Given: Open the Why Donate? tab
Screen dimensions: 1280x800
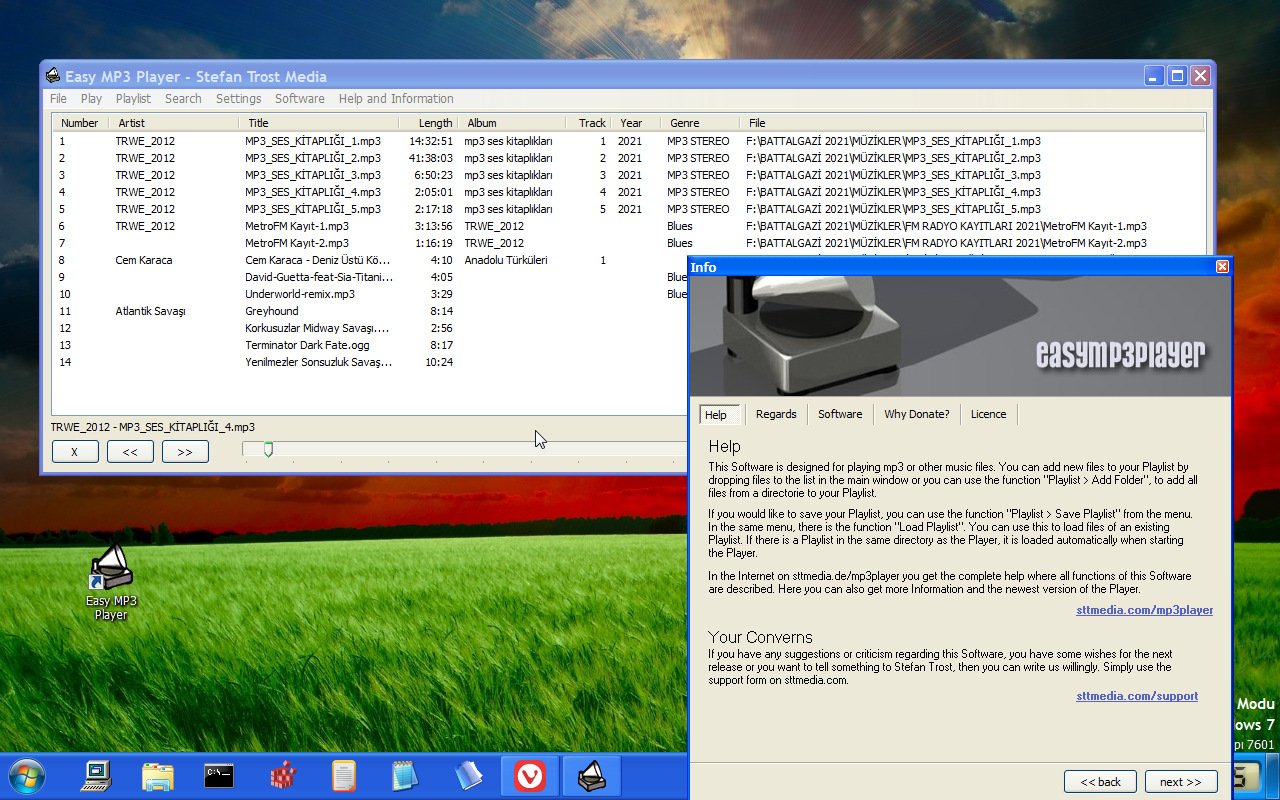Looking at the screenshot, I should tap(917, 414).
